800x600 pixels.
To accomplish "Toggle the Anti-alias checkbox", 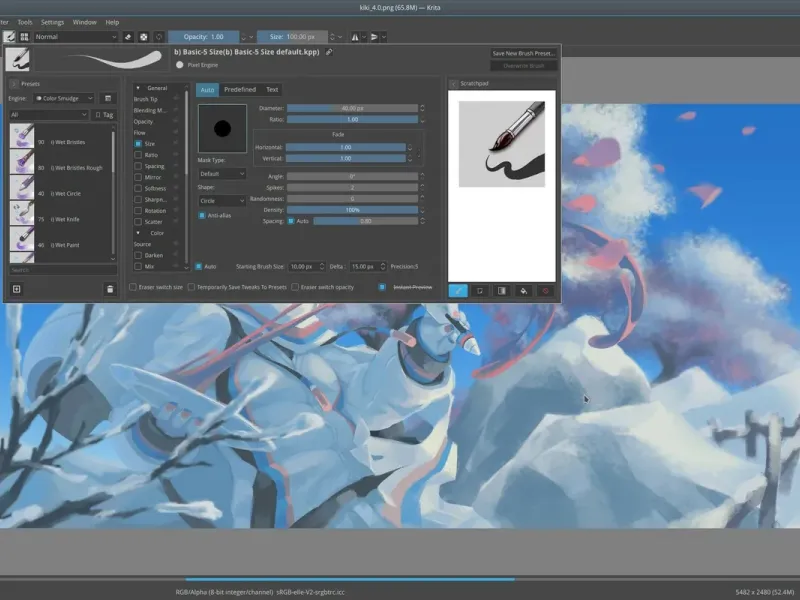I will [202, 215].
